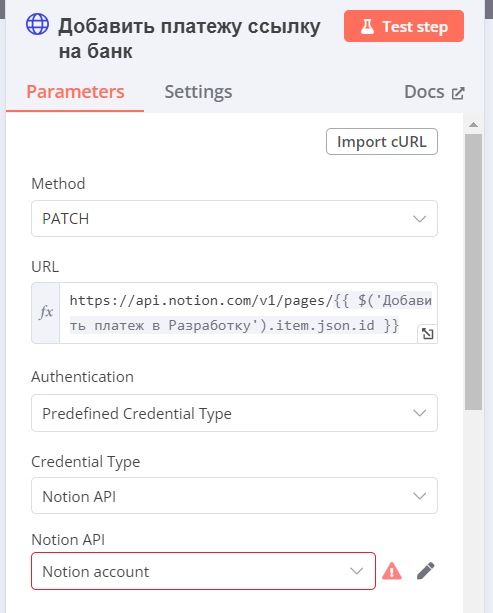Open the Authentication dropdown
The height and width of the screenshot is (613, 493).
(234, 413)
